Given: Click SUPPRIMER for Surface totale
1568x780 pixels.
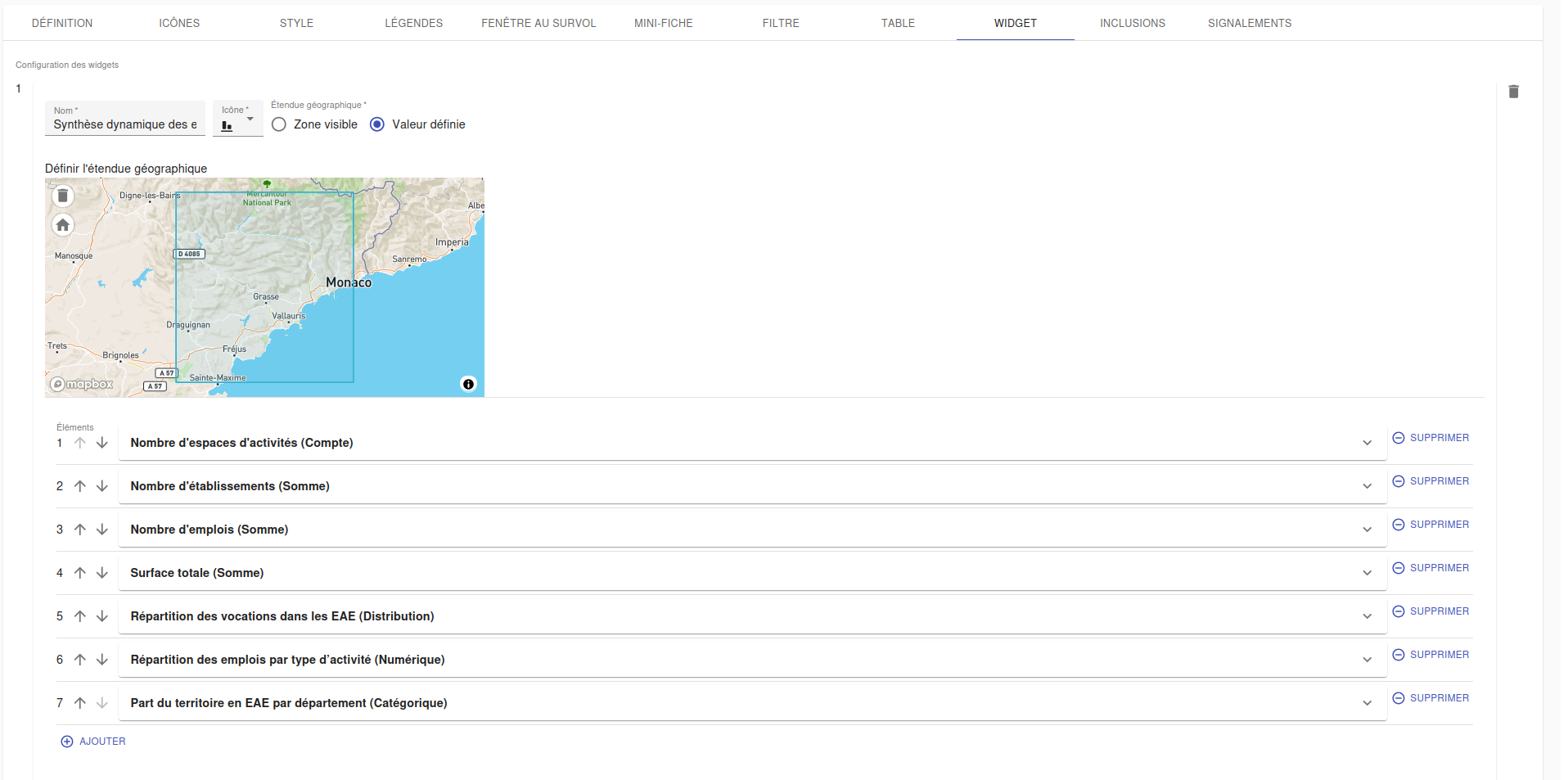Looking at the screenshot, I should tap(1431, 568).
